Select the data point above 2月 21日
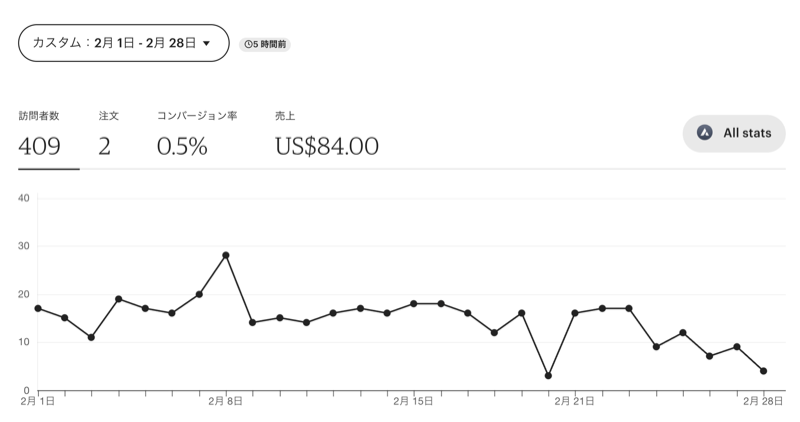Viewport: 800px width, 422px height. (x=575, y=313)
